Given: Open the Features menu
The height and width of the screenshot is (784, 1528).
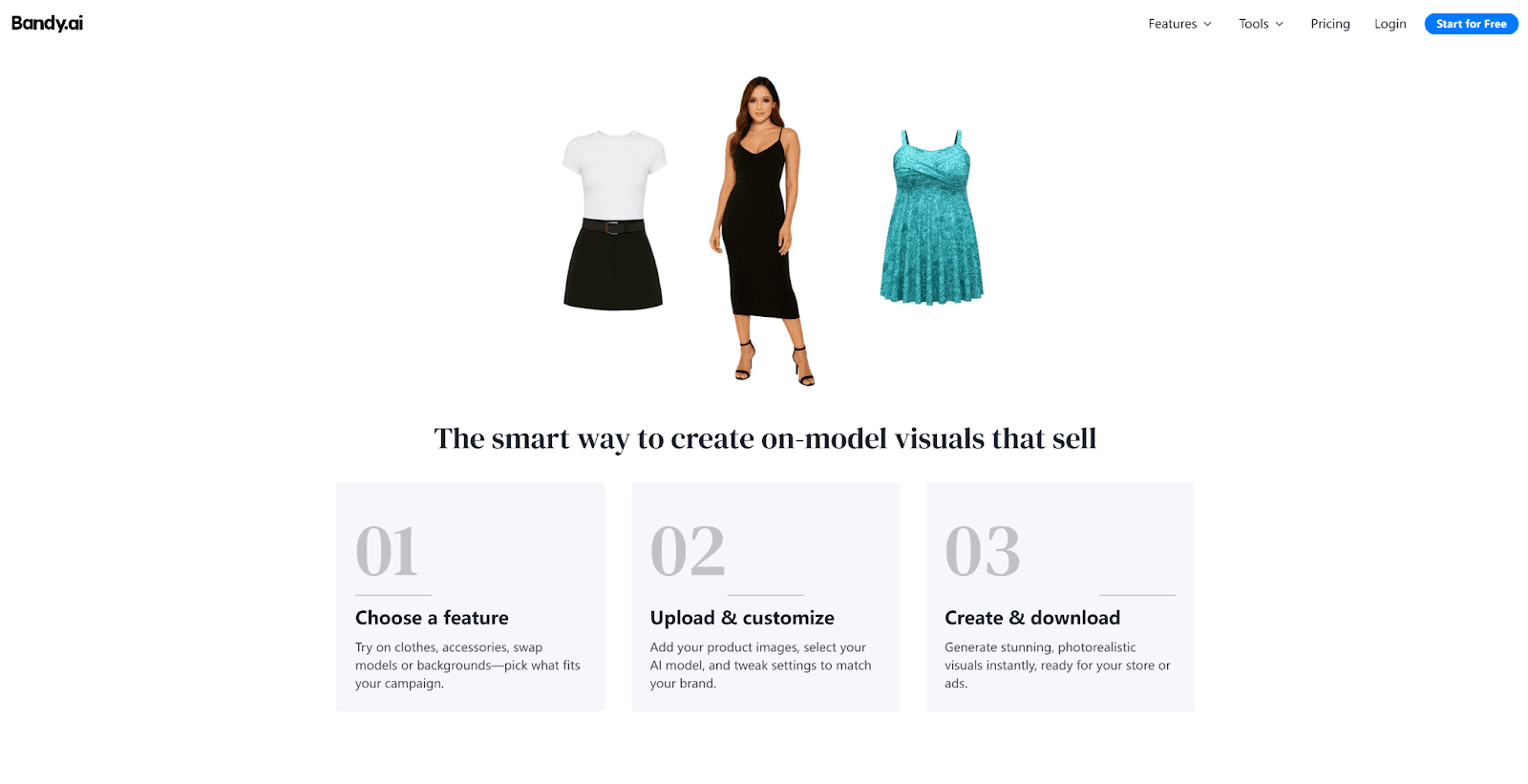Looking at the screenshot, I should (1179, 24).
